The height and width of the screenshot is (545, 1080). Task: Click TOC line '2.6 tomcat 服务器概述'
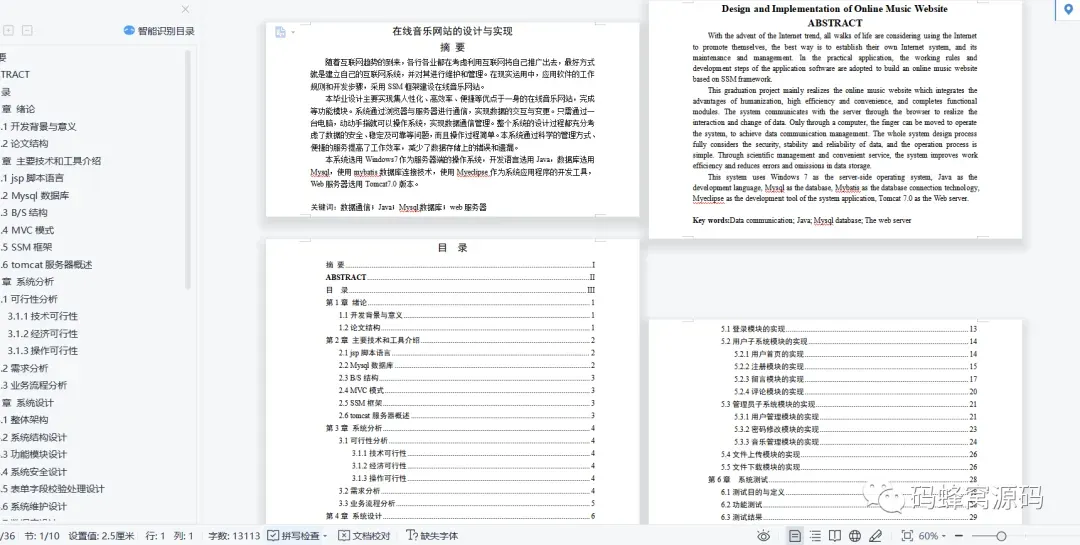tap(466, 415)
